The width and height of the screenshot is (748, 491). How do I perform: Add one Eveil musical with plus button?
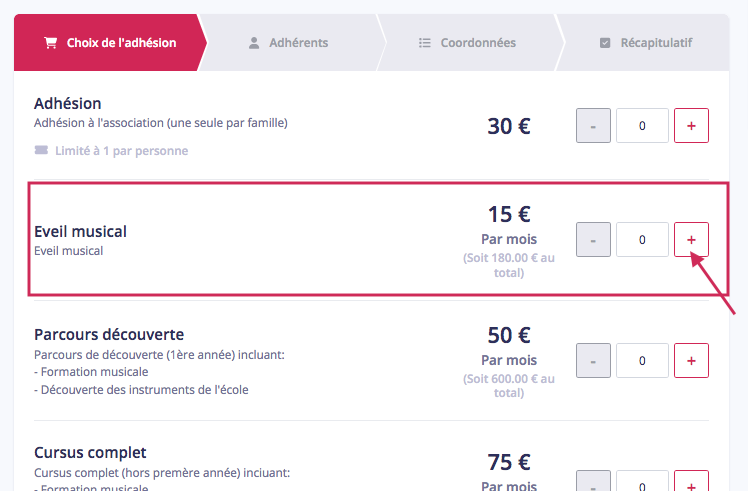(x=691, y=240)
